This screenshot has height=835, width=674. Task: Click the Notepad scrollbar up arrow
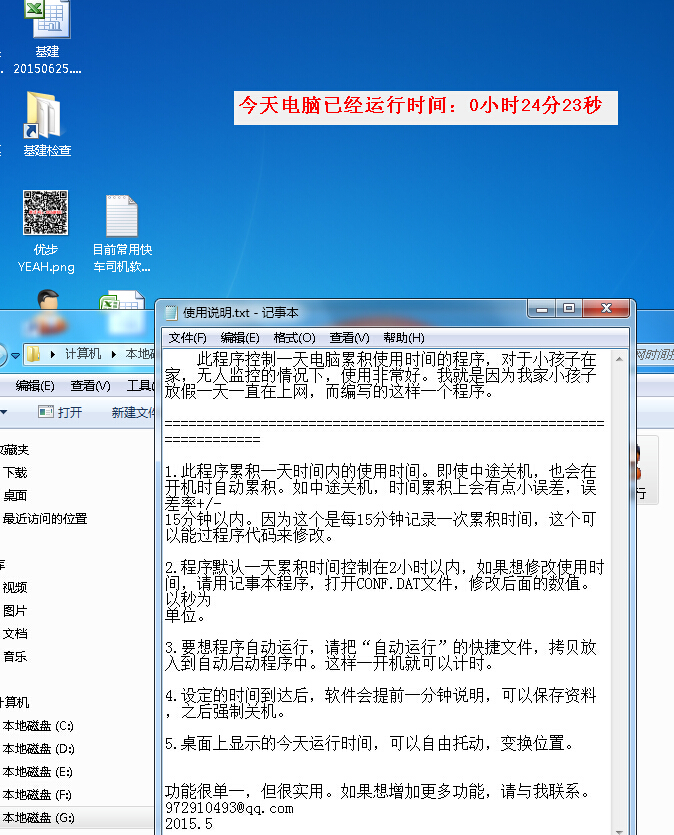pyautogui.click(x=619, y=359)
